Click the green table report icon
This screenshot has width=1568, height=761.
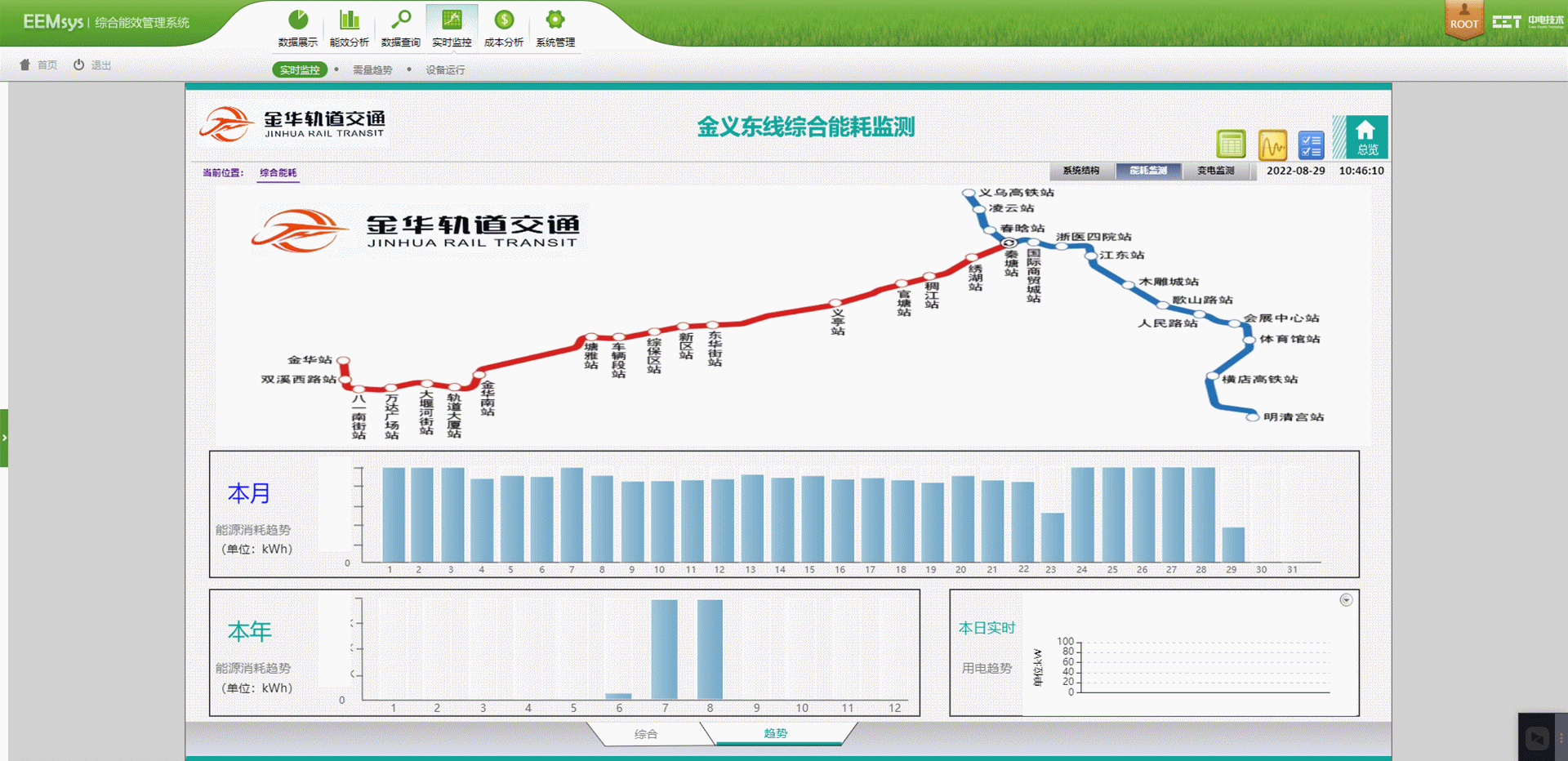(1231, 145)
